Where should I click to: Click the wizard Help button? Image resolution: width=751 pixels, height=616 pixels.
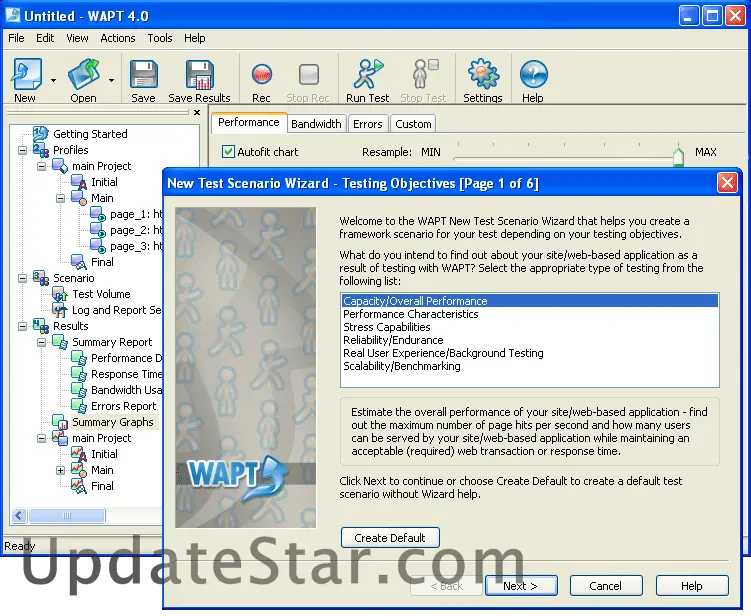click(692, 586)
